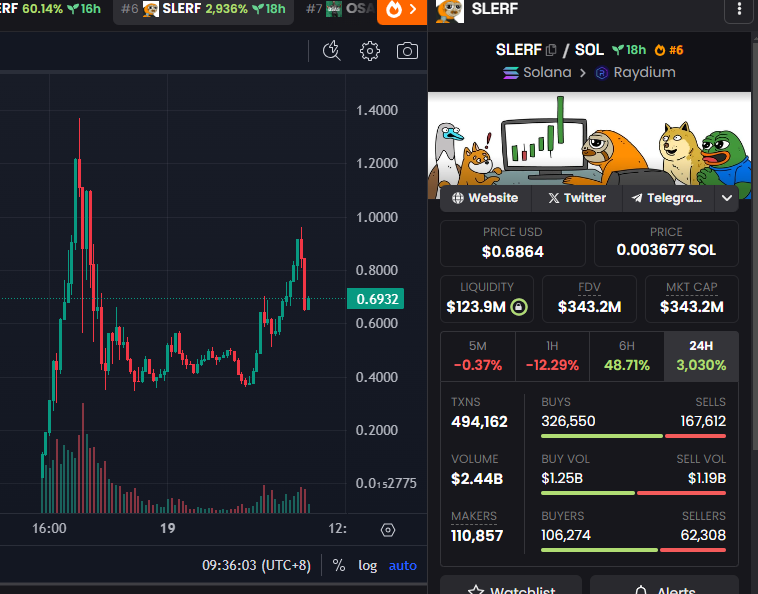Screen dimensions: 758x594
Task: Open #7 OSA trending ticker item
Action: [340, 10]
